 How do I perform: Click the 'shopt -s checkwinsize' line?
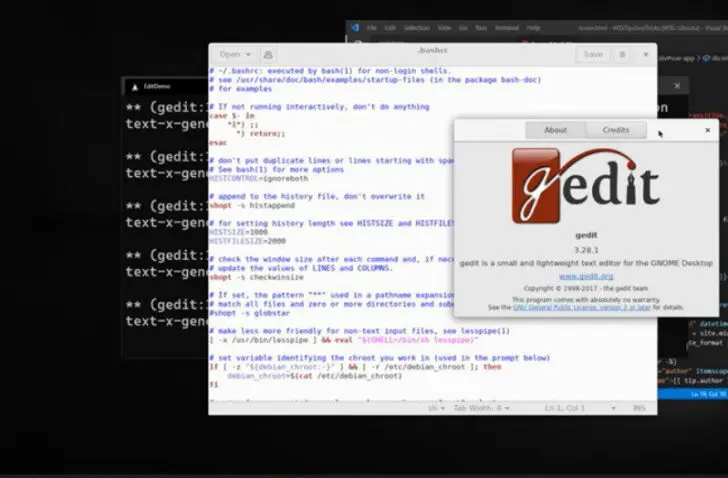click(x=257, y=277)
